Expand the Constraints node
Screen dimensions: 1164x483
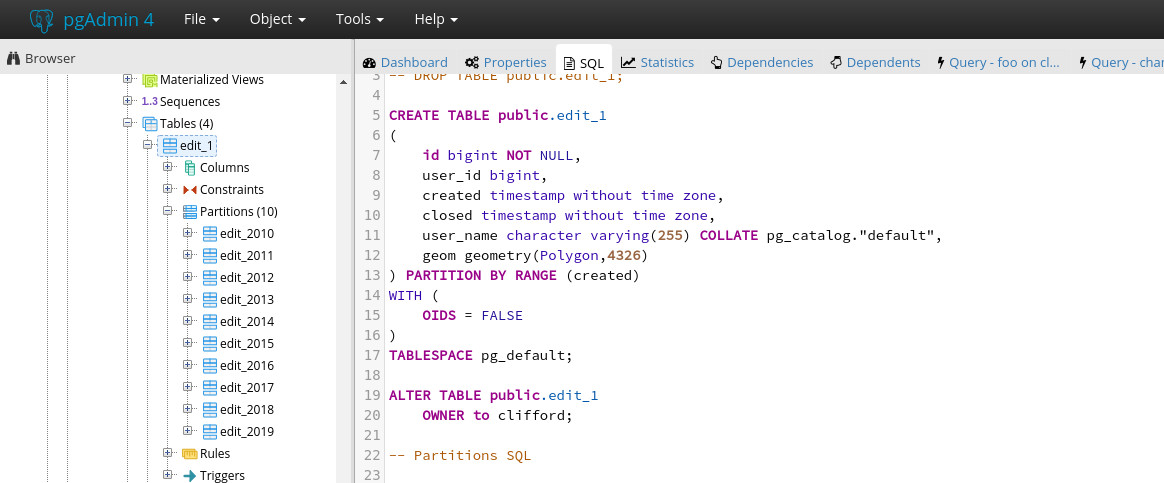(x=168, y=189)
